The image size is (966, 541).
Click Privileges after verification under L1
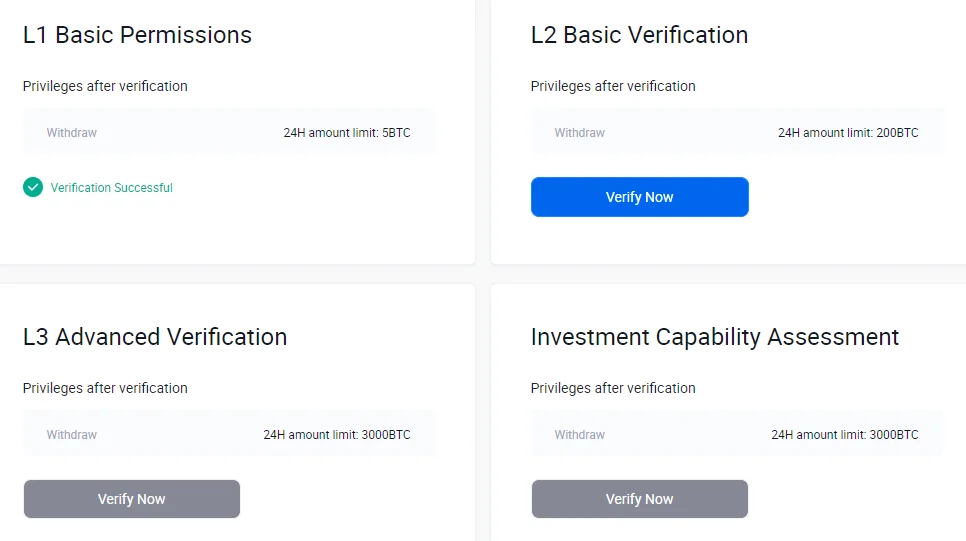(105, 86)
